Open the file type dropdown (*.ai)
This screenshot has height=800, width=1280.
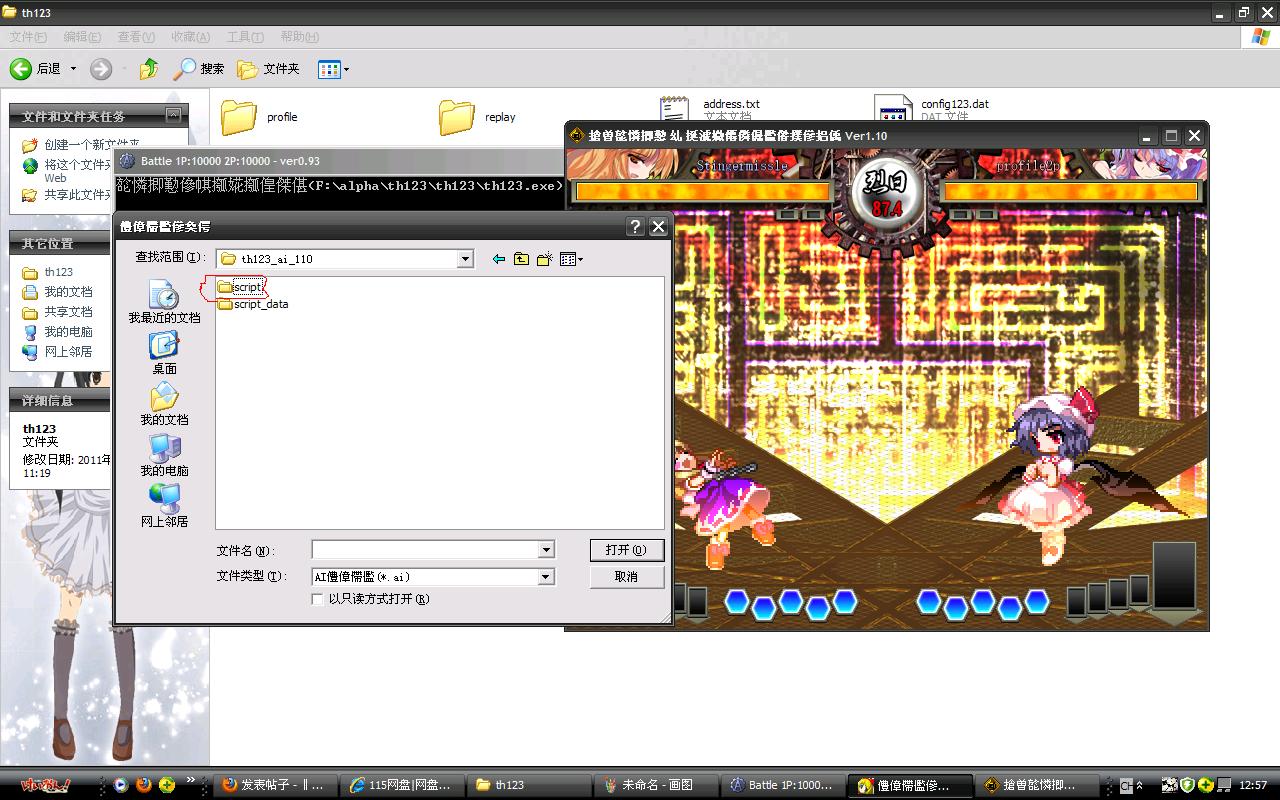tap(546, 577)
